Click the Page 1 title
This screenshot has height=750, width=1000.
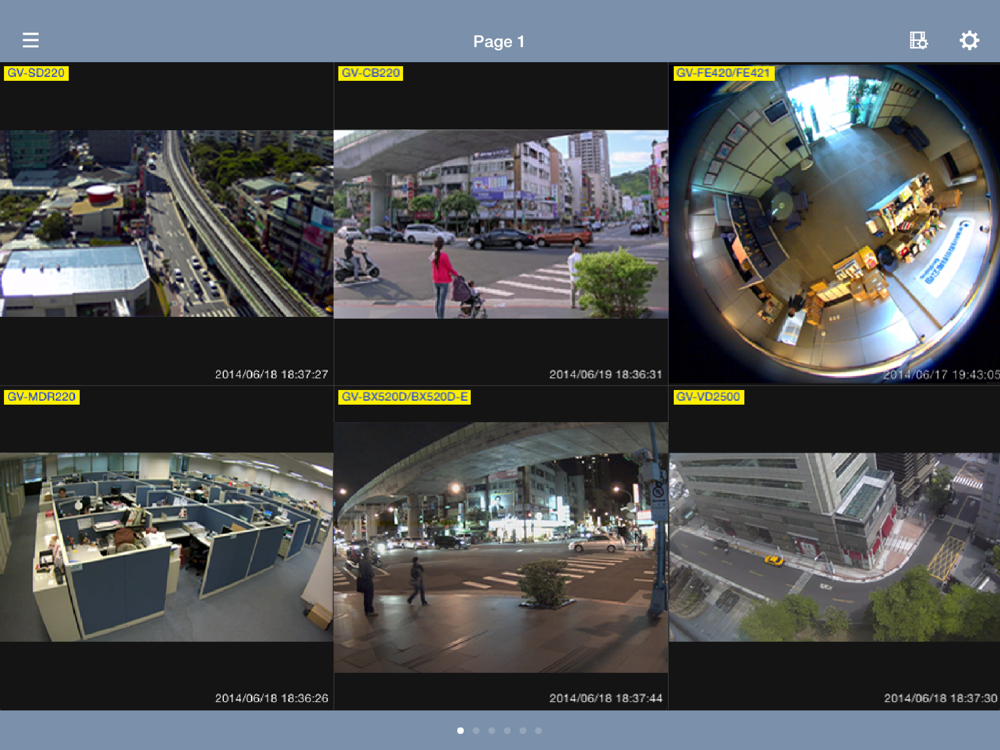coord(499,41)
